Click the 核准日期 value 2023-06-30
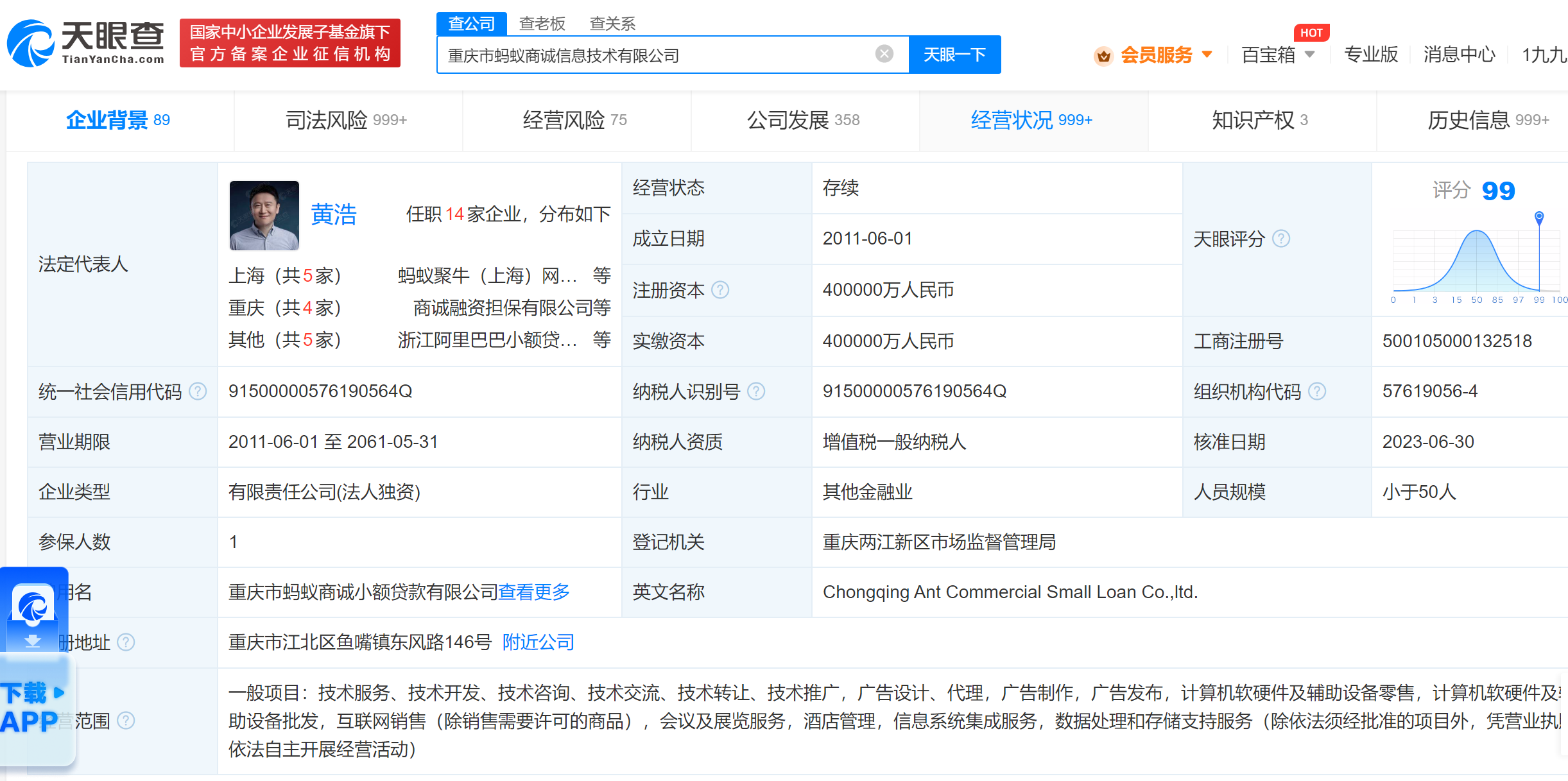Viewport: 1568px width, 781px height. point(1428,442)
